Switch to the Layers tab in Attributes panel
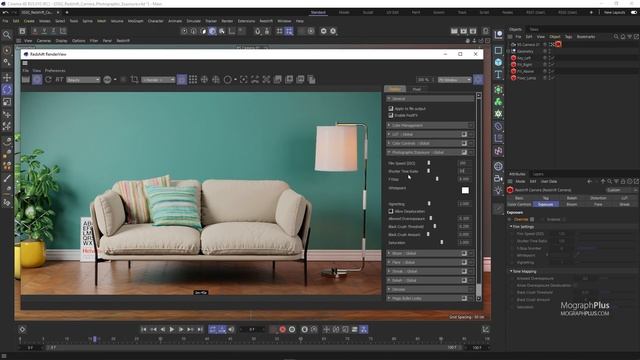This screenshot has height=360, width=640. point(538,174)
